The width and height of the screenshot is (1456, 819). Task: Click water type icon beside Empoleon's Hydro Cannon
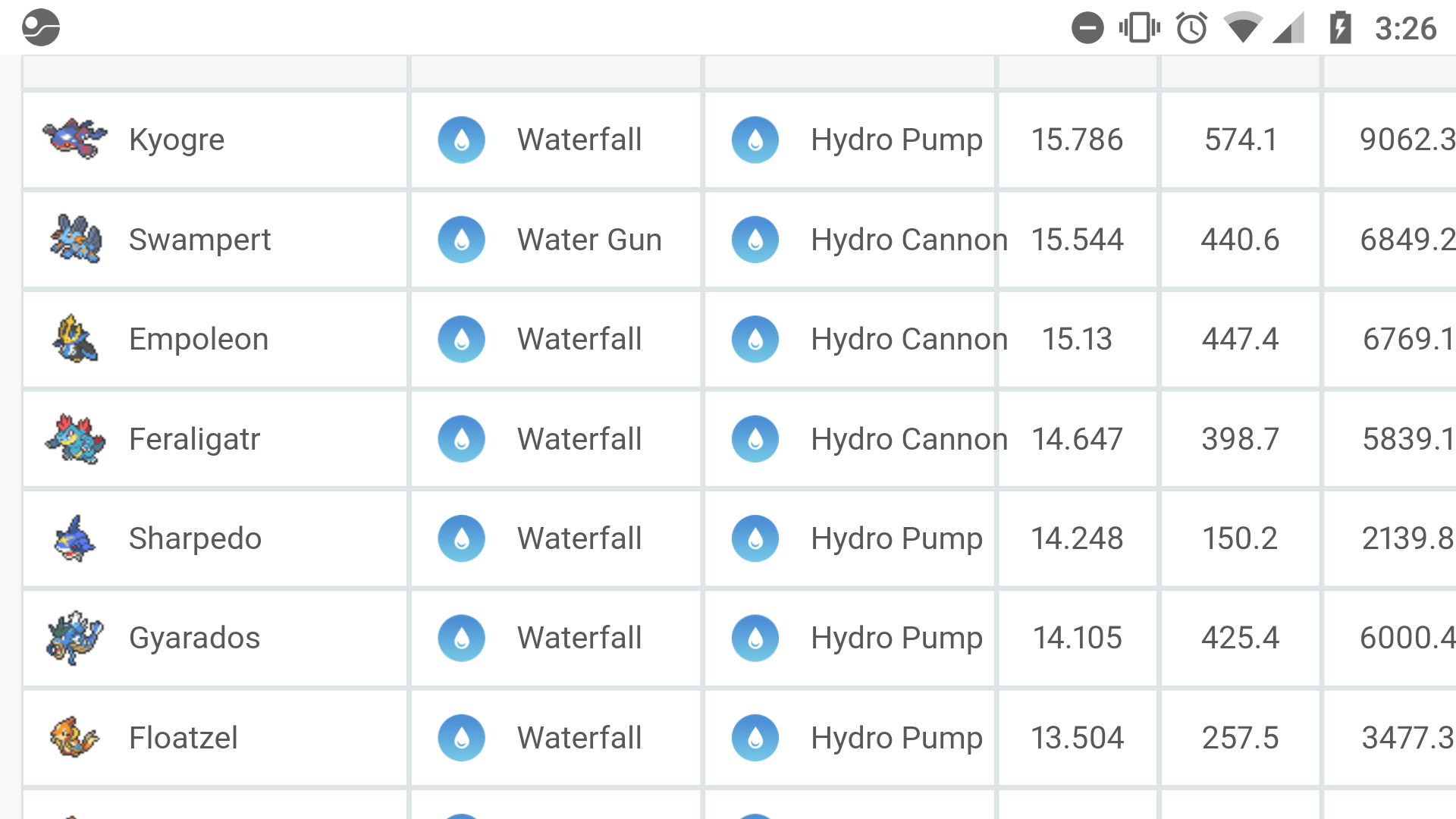755,339
